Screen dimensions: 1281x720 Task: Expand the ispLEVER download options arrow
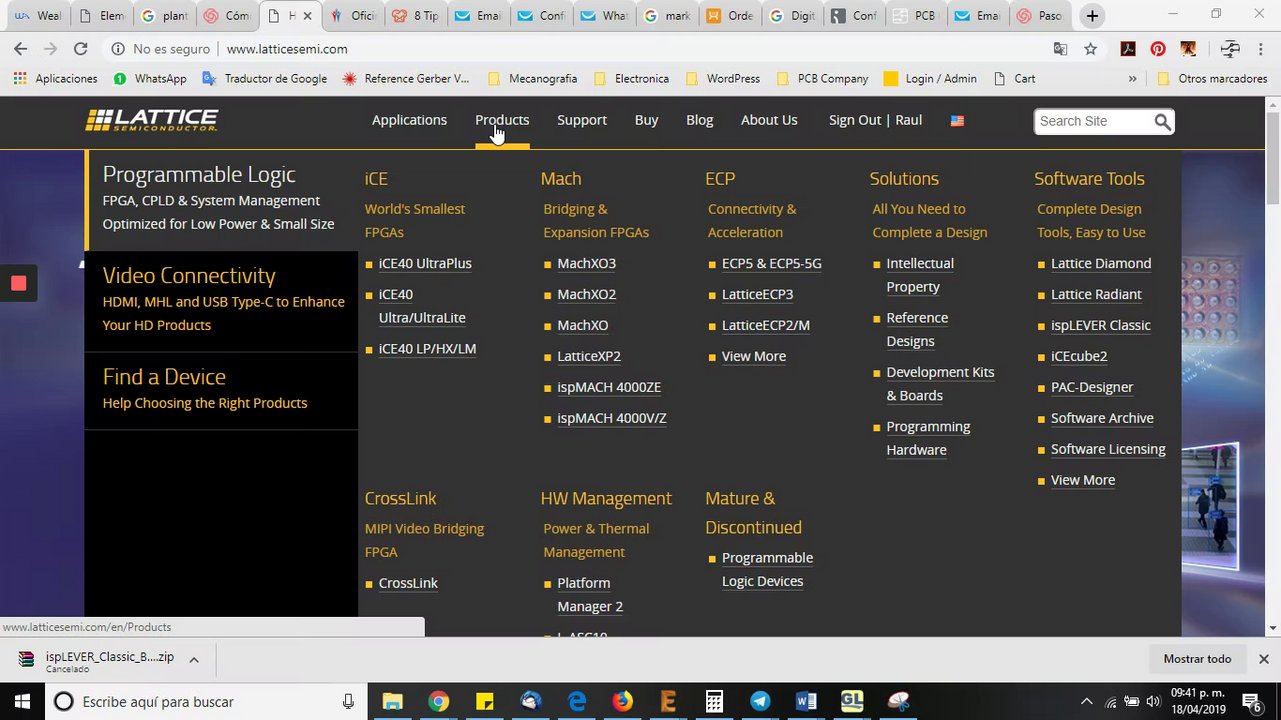click(194, 659)
